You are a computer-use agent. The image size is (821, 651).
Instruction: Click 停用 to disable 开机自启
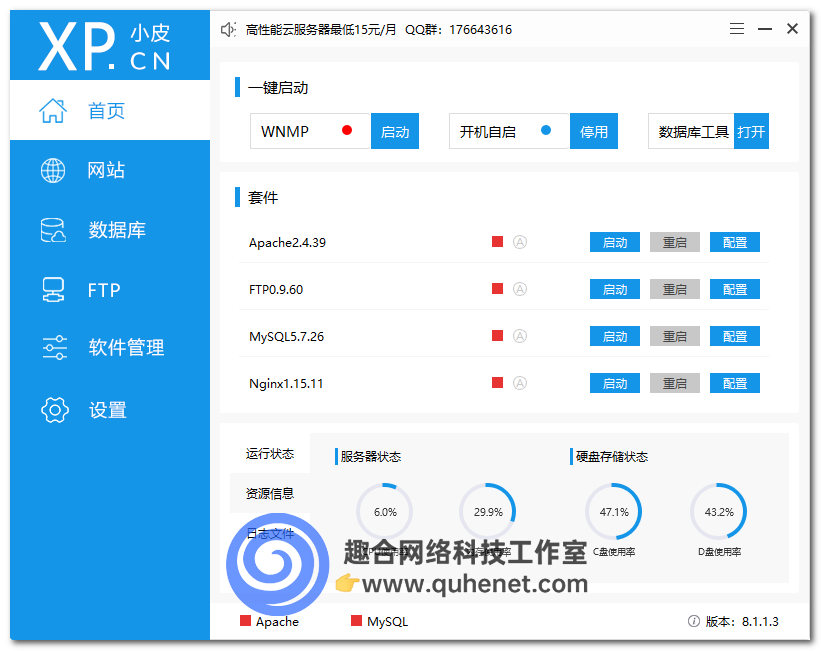pos(594,131)
